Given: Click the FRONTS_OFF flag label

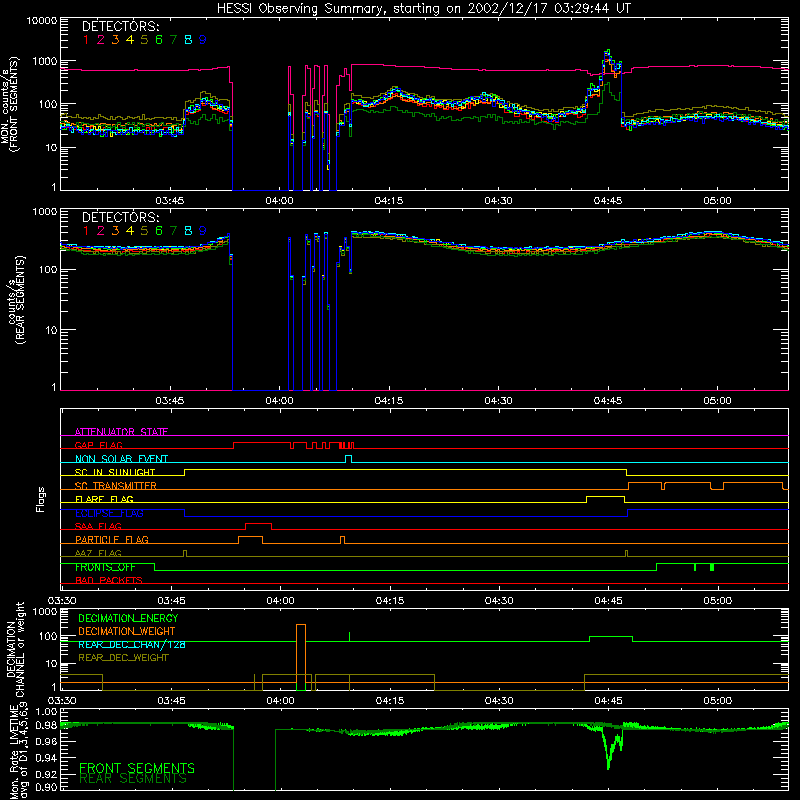Looking at the screenshot, I should (x=105, y=567).
